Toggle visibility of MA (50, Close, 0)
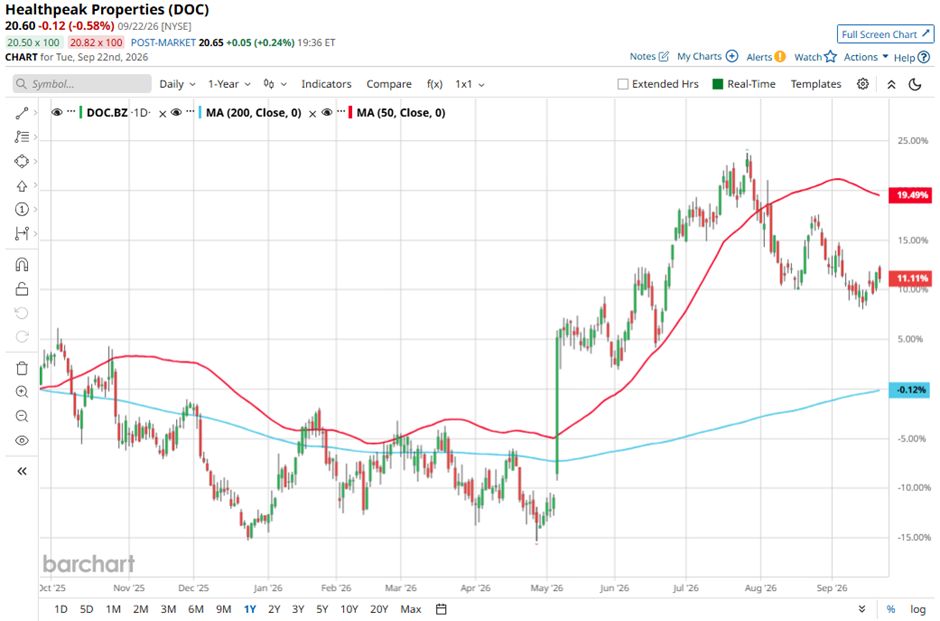Image resolution: width=940 pixels, height=621 pixels. pyautogui.click(x=327, y=113)
